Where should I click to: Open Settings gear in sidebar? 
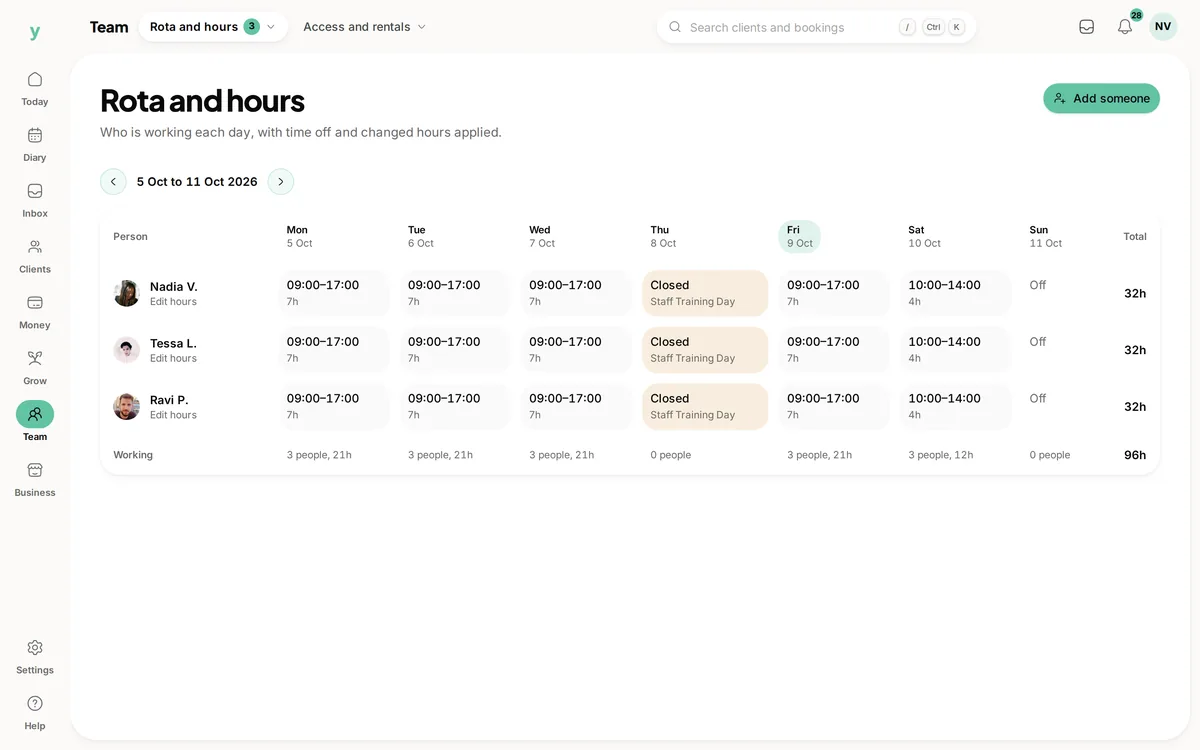tap(35, 648)
